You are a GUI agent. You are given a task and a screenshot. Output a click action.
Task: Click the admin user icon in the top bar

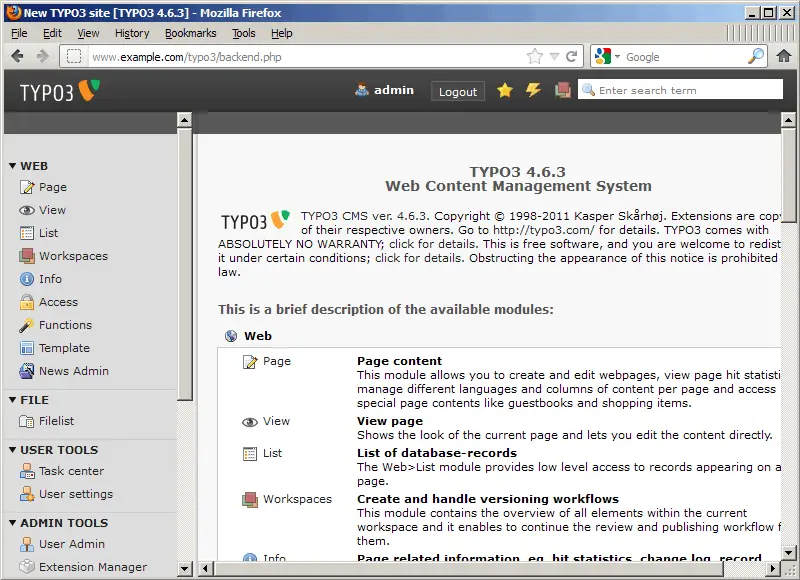pyautogui.click(x=362, y=90)
